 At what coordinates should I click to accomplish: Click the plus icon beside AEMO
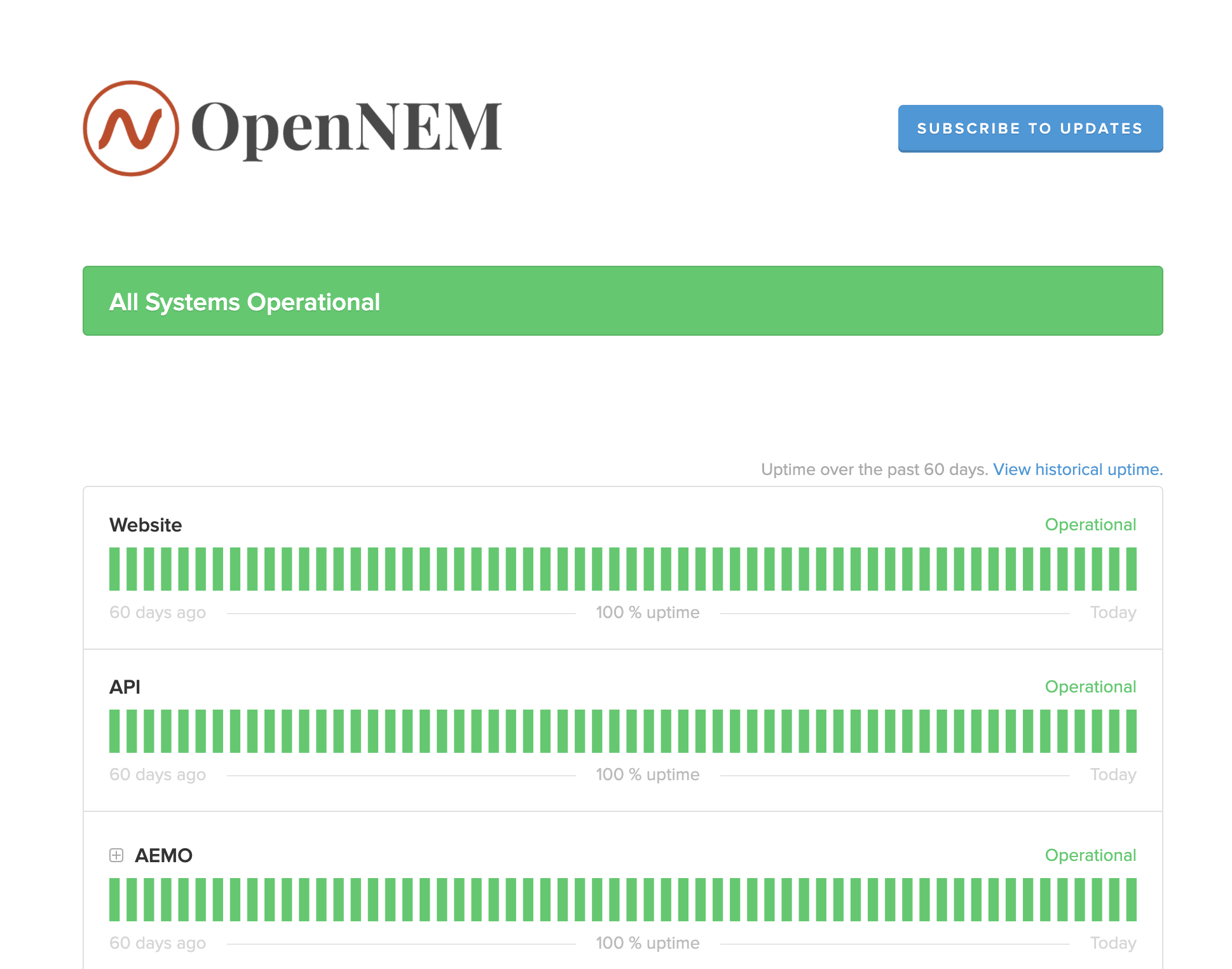pos(117,855)
